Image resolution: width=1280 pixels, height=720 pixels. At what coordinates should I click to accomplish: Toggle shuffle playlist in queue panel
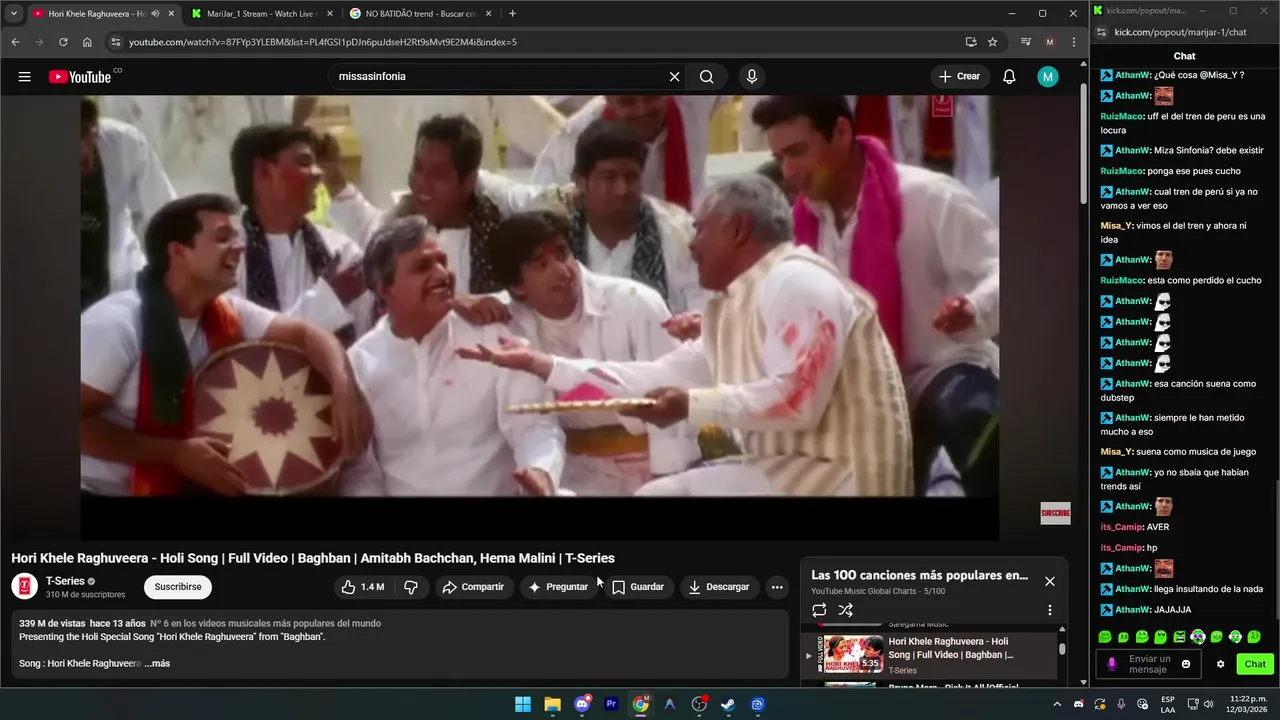point(845,610)
